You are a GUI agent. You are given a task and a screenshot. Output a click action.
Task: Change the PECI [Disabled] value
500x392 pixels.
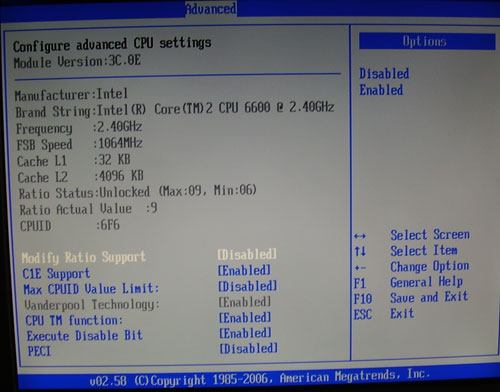(249, 349)
